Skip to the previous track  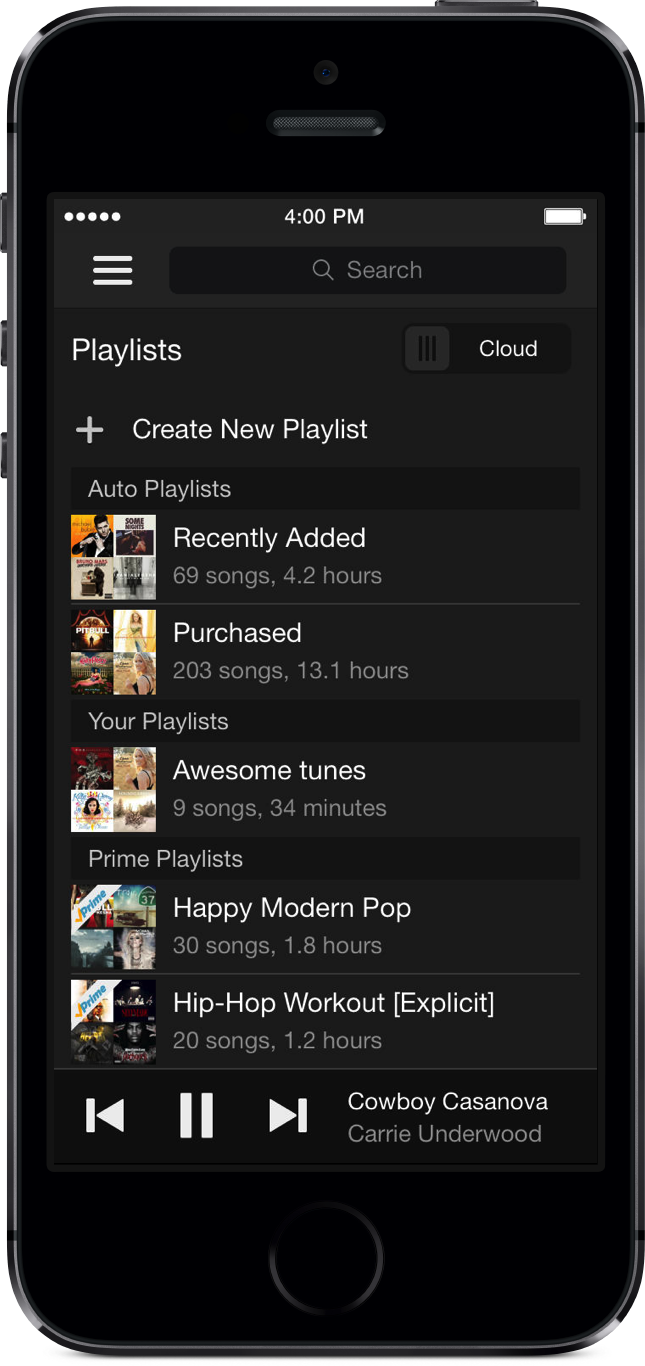point(105,1116)
